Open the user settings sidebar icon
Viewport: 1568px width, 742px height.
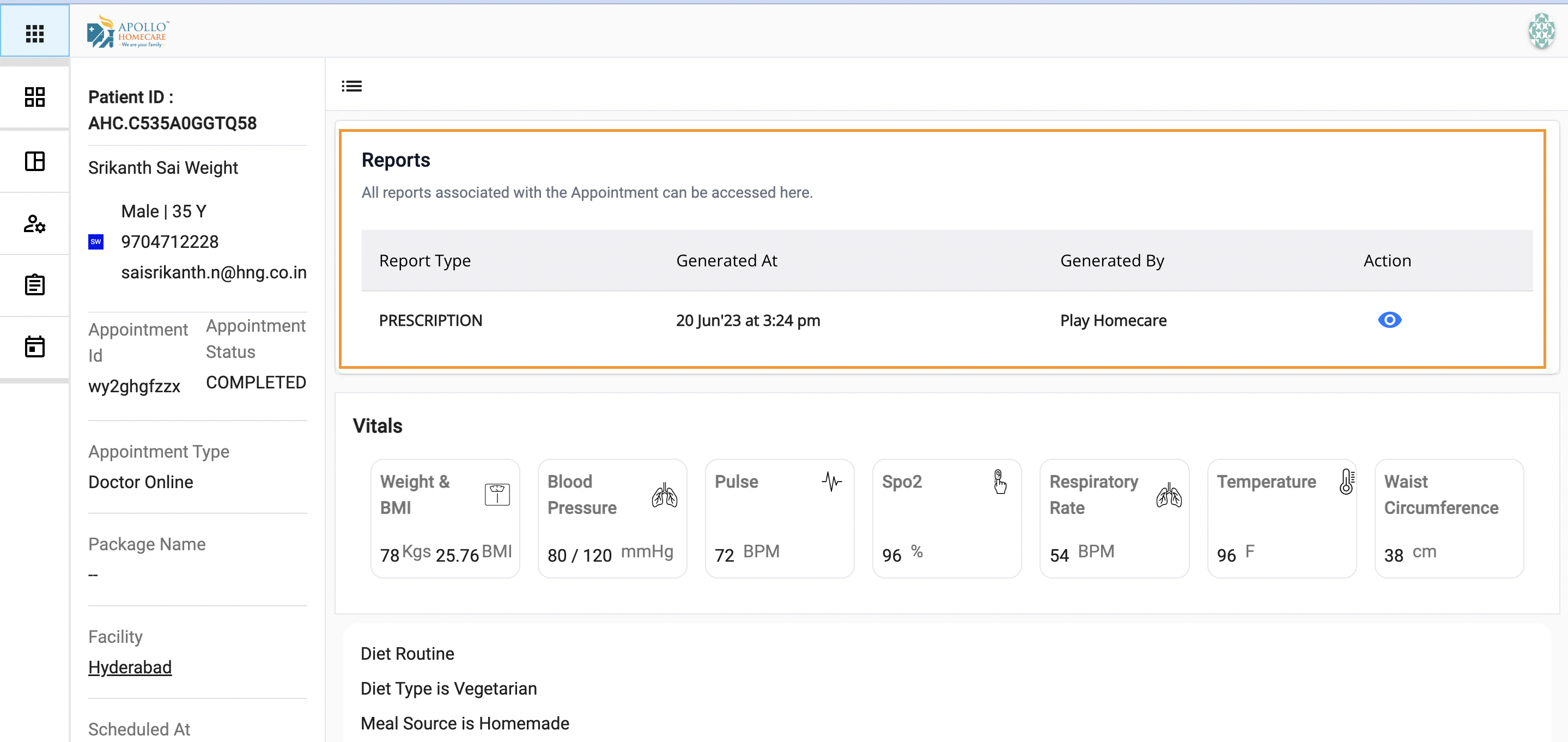[x=35, y=224]
